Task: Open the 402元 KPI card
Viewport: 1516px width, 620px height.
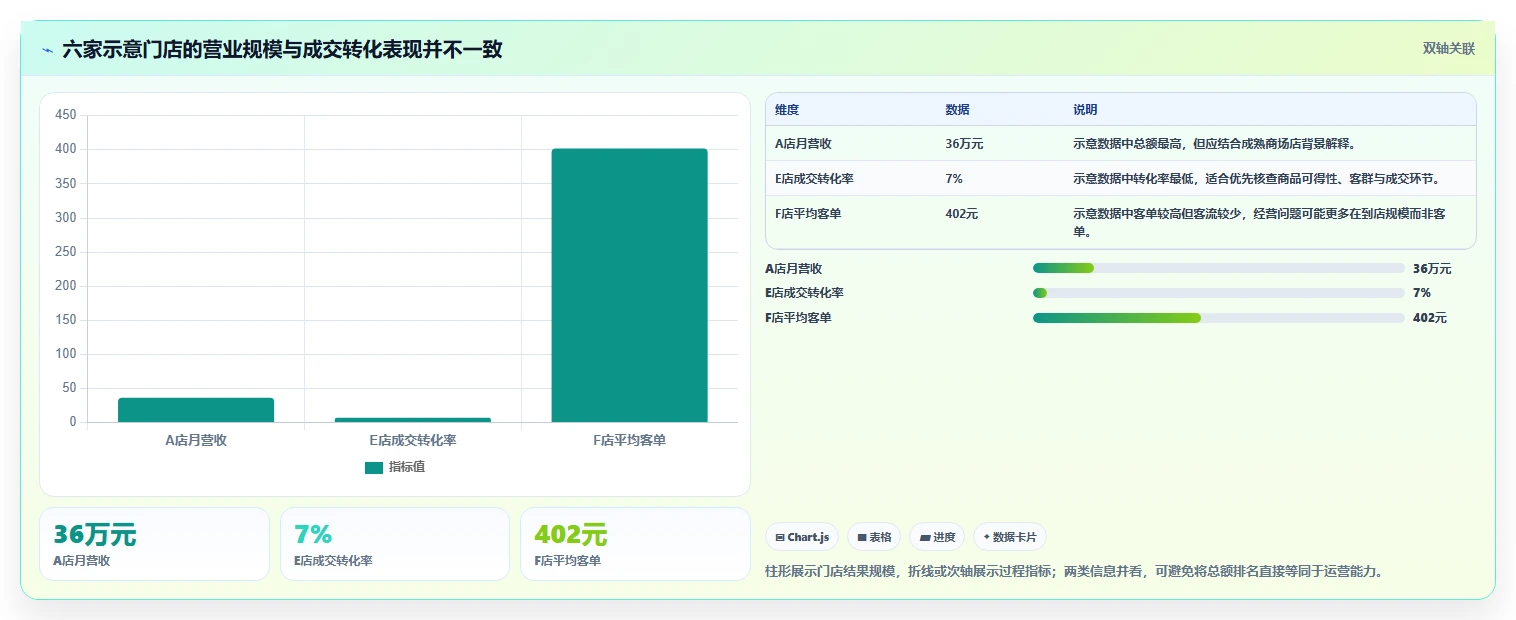Action: 635,544
